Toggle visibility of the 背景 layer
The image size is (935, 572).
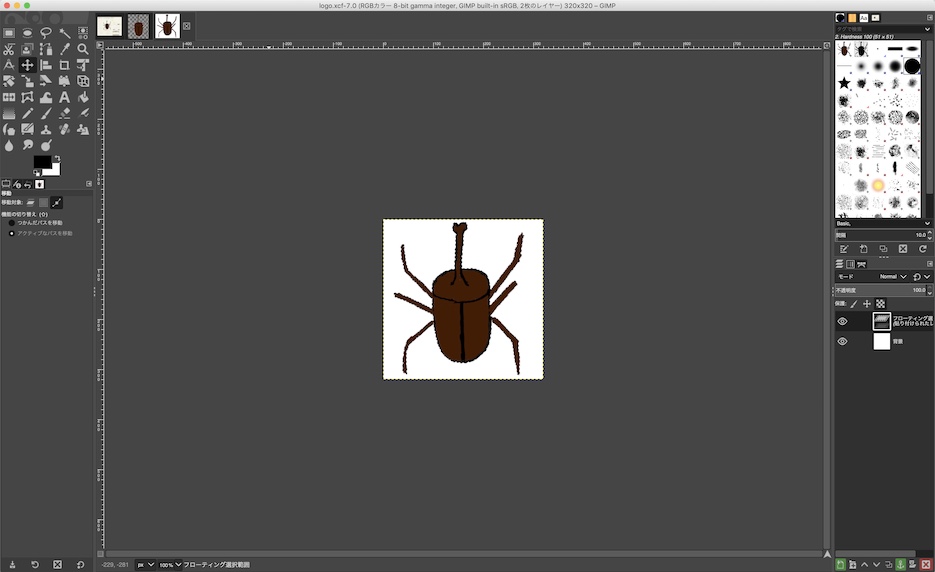(x=842, y=341)
